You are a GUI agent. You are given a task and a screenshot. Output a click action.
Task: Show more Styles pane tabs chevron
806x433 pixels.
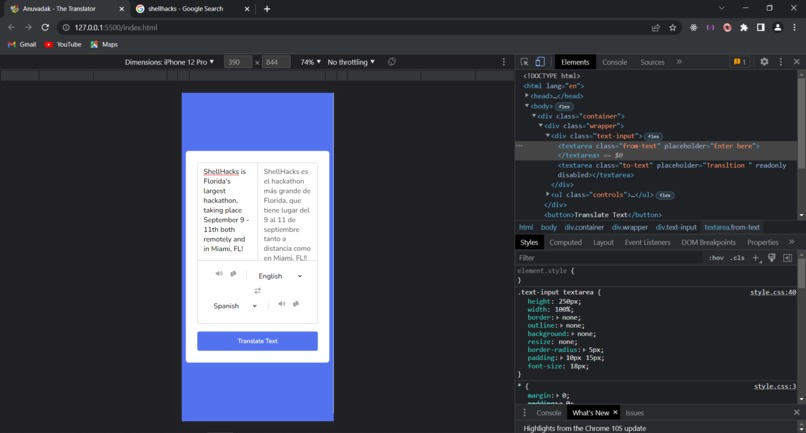(x=792, y=242)
